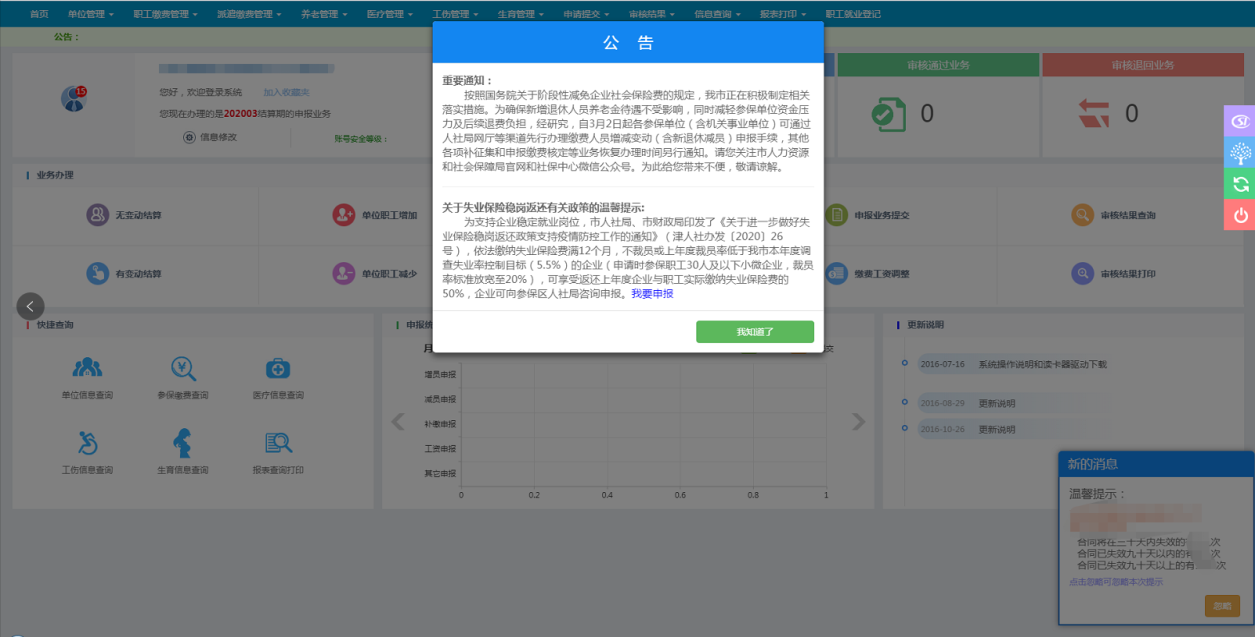Expand the 派遣缴费管理 dropdown menu
The height and width of the screenshot is (637, 1255).
249,14
